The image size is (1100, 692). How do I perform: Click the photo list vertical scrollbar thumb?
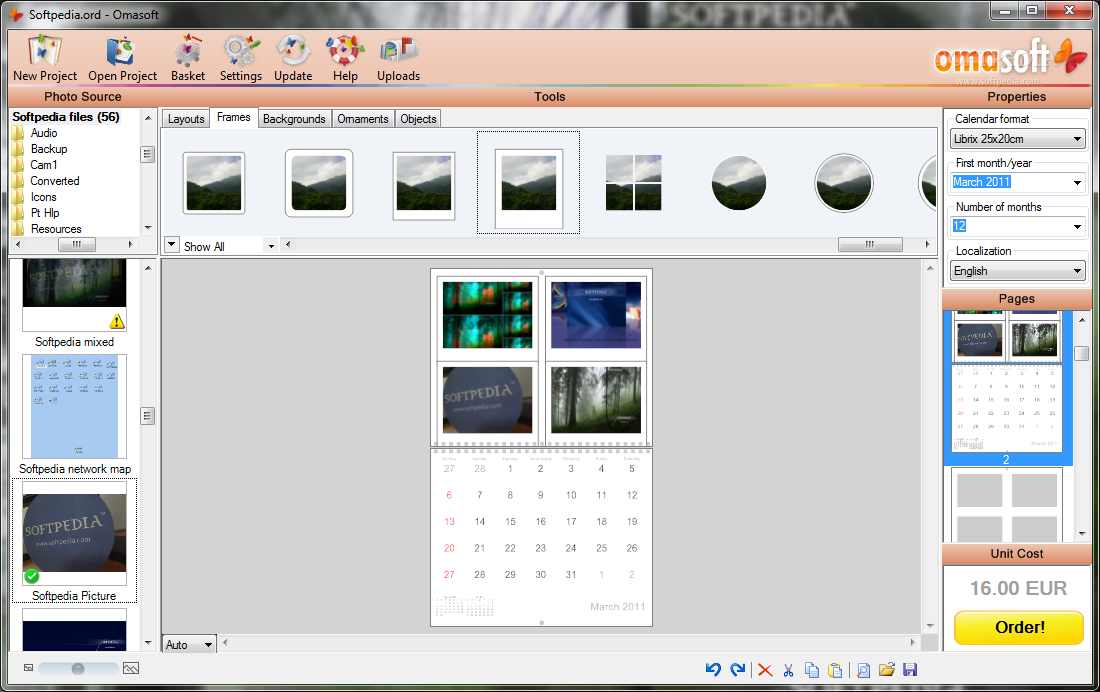[147, 415]
